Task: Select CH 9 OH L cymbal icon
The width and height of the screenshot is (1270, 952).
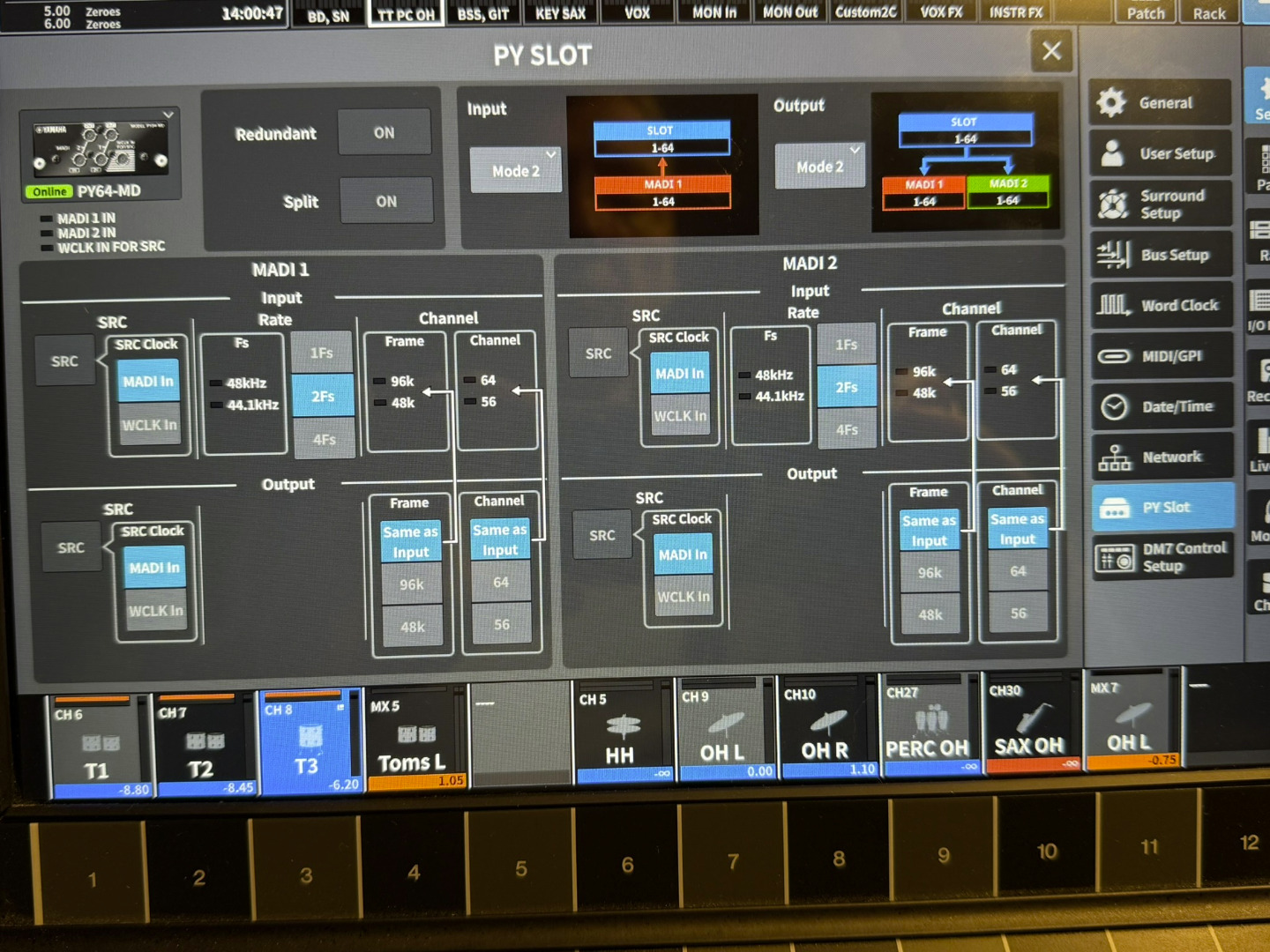Action: pyautogui.click(x=725, y=724)
